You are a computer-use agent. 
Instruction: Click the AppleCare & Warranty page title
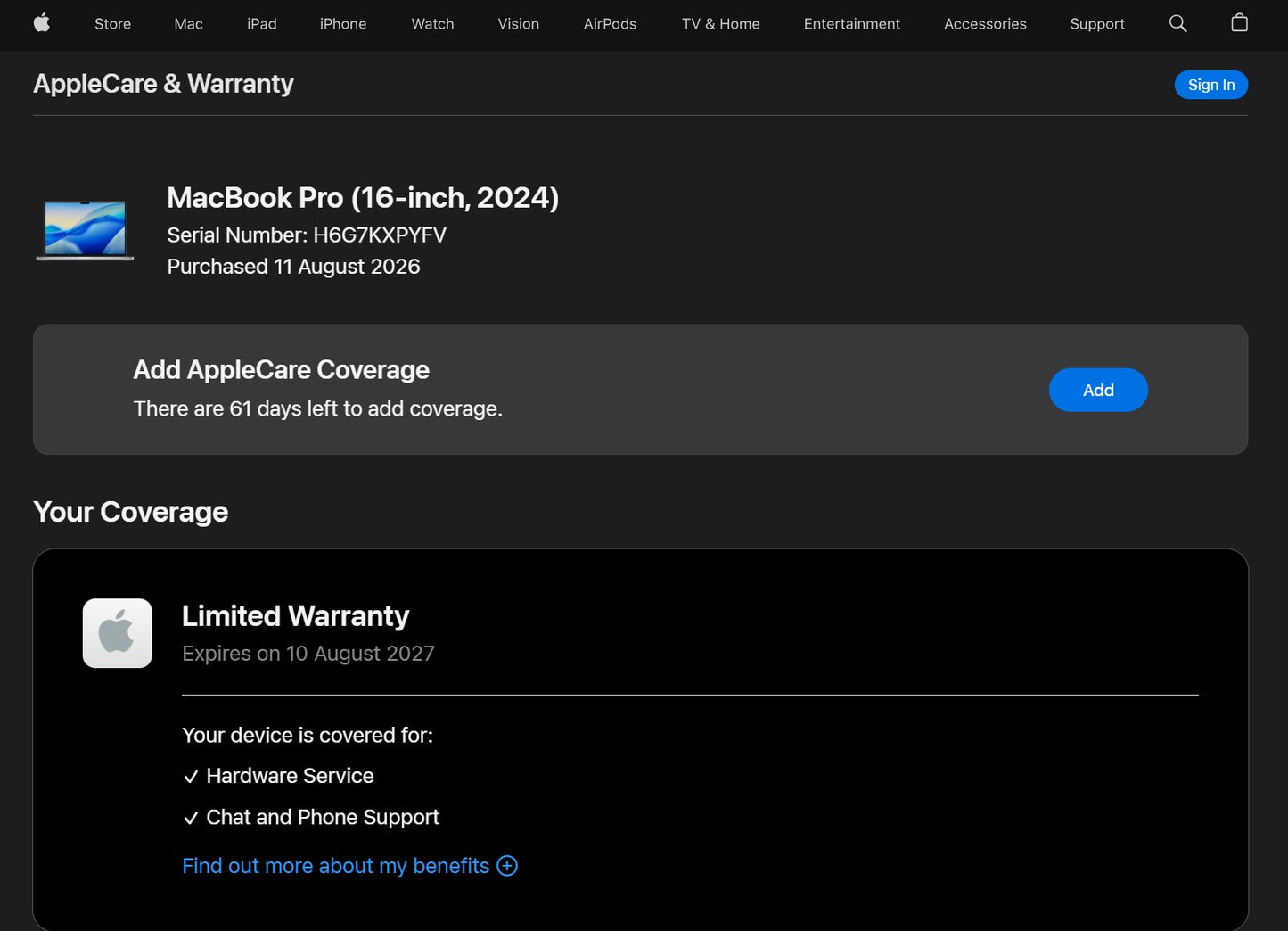[163, 83]
